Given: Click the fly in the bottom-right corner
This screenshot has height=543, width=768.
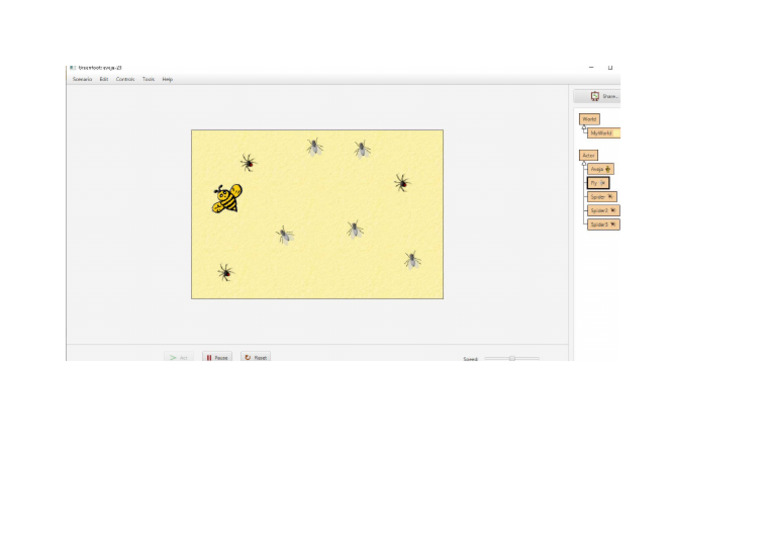Looking at the screenshot, I should (412, 260).
